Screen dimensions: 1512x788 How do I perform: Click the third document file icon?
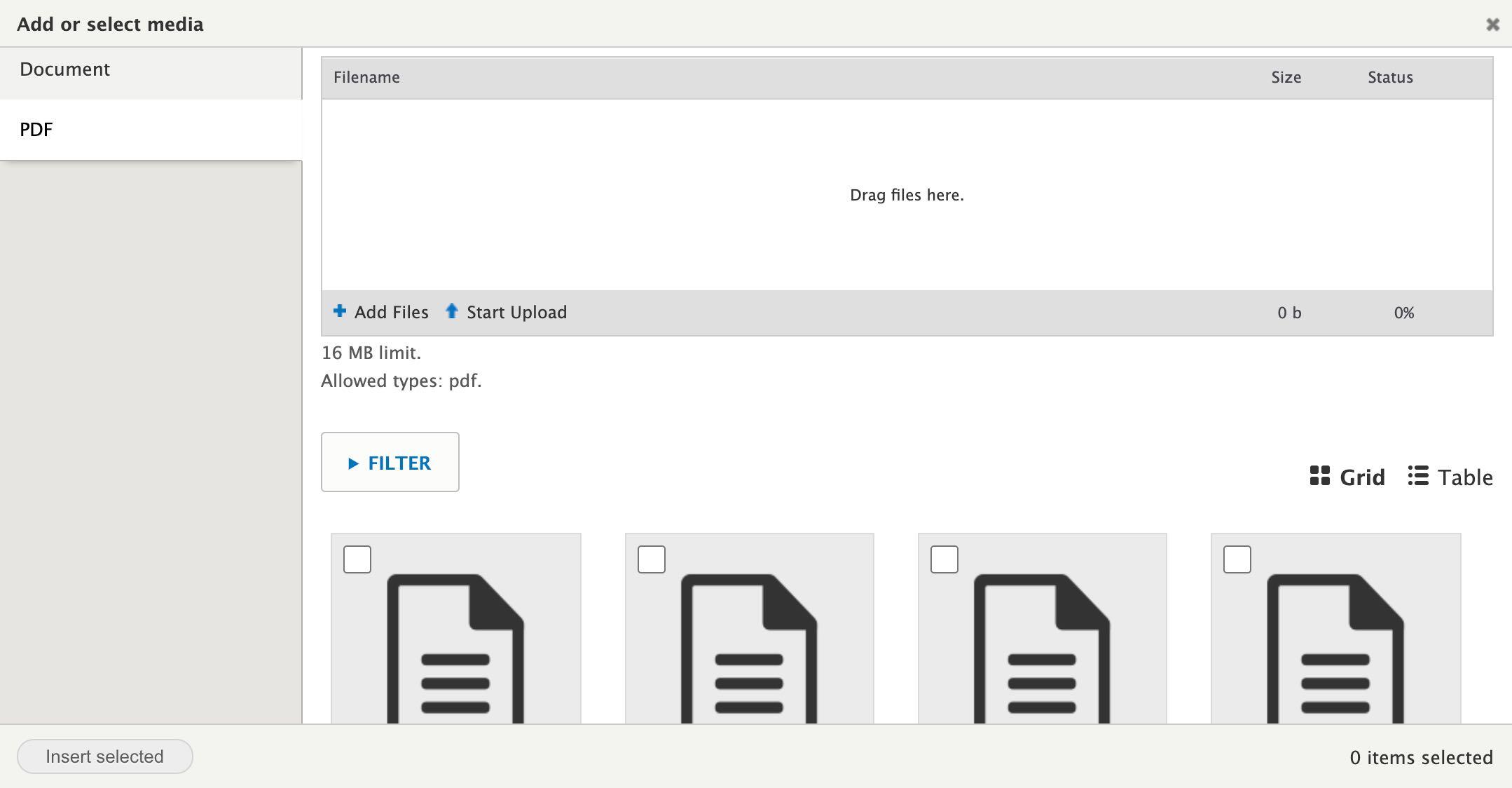point(1042,648)
